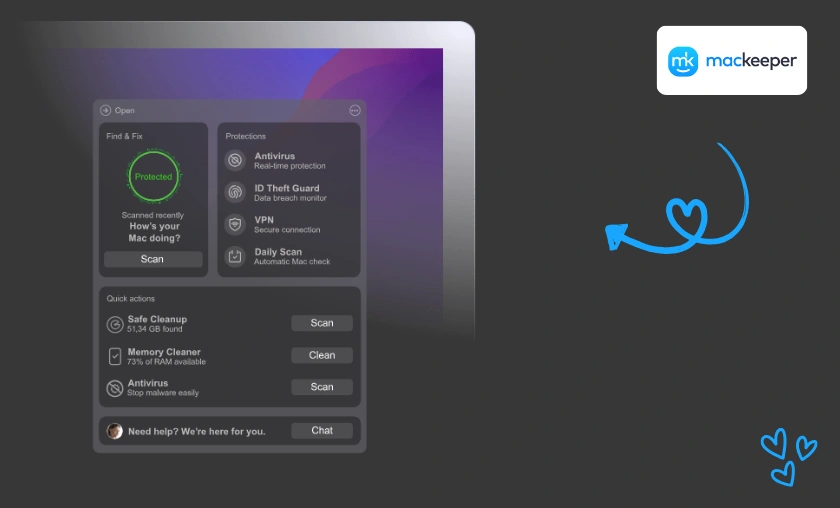Click the ID Theft Guard fingerprint icon
This screenshot has width=840, height=508.
(235, 192)
